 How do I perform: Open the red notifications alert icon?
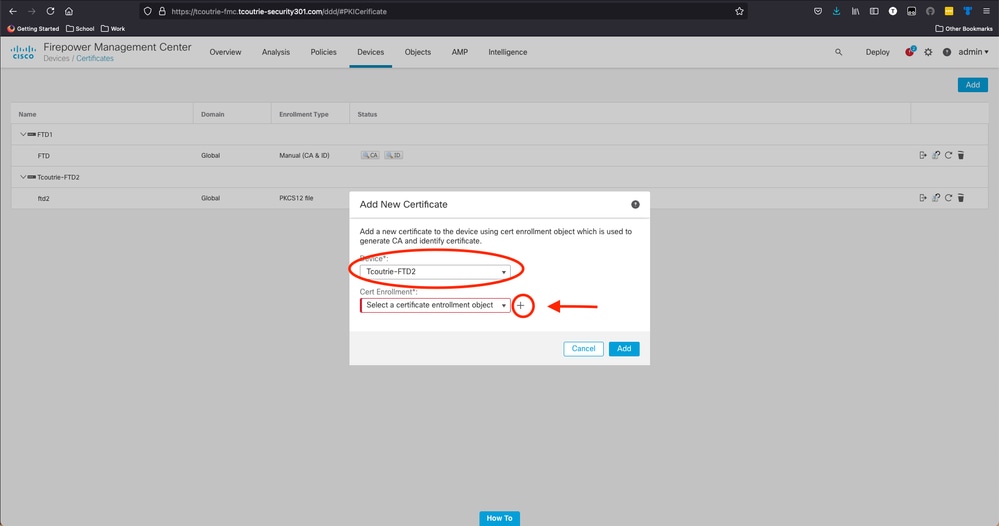[910, 52]
